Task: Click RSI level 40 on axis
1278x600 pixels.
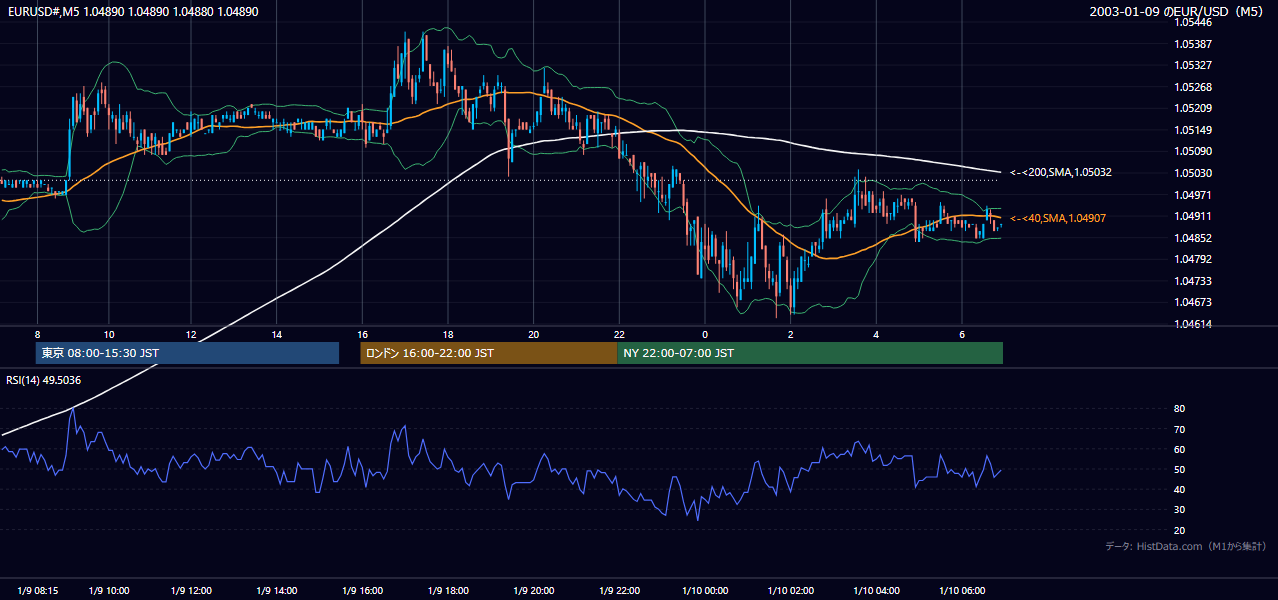Action: point(1179,489)
